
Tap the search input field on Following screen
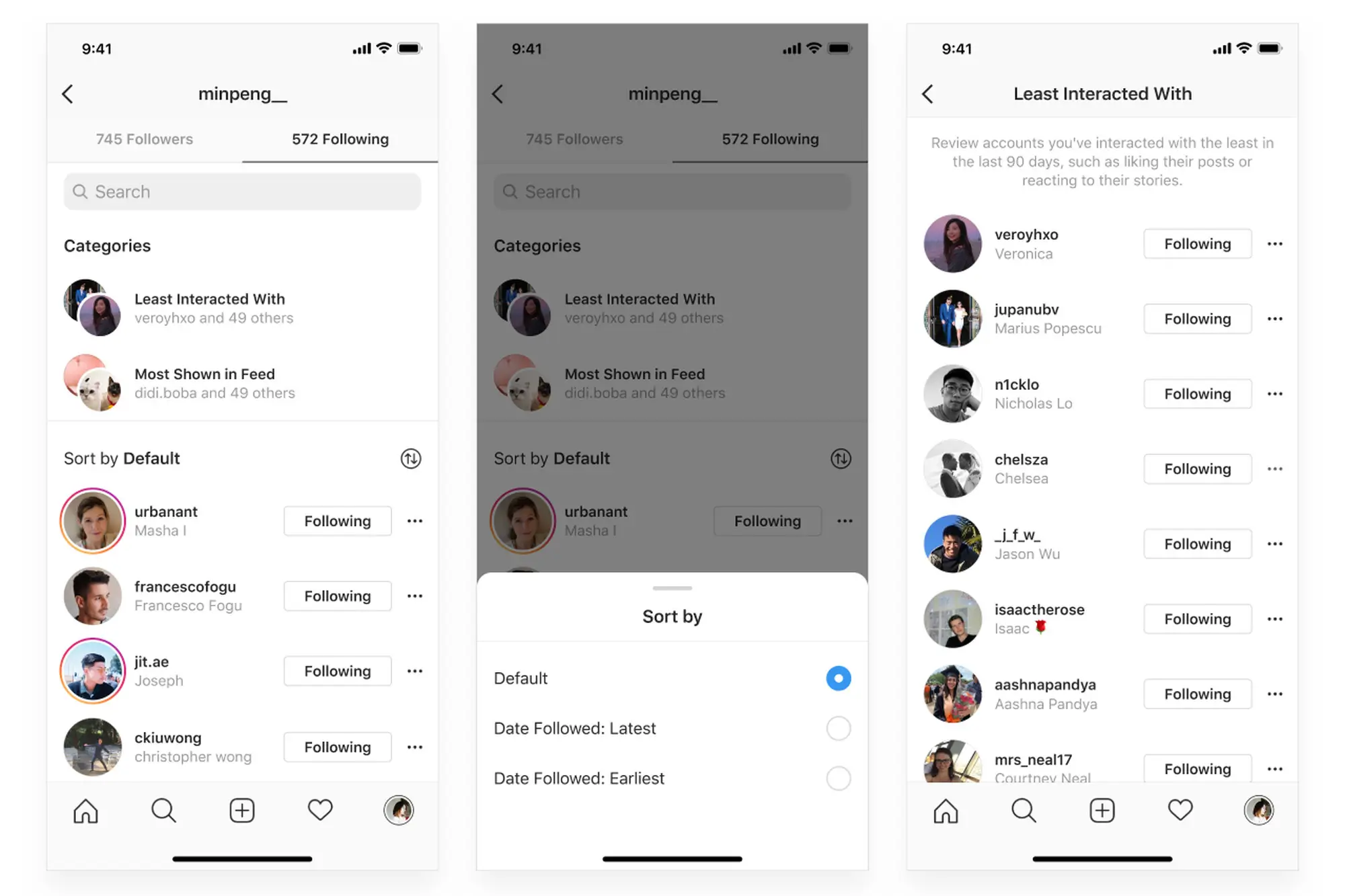pos(244,190)
